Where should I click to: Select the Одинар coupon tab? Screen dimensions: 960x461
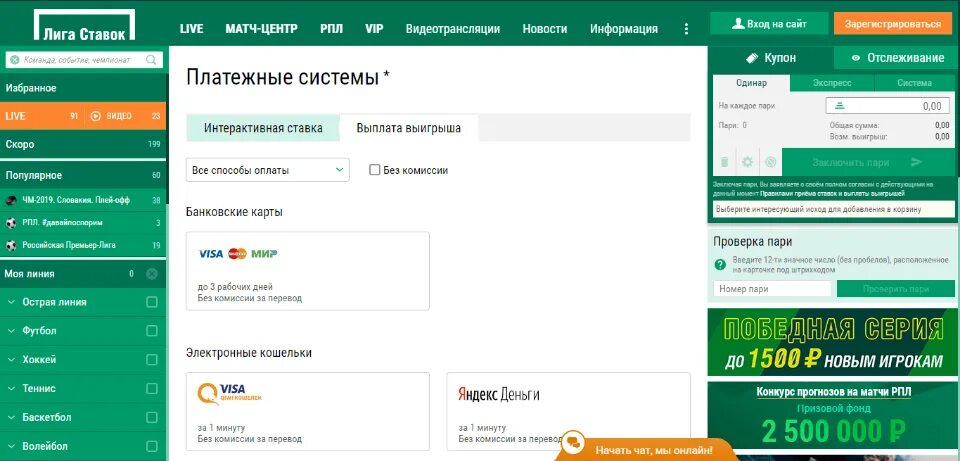pos(751,83)
